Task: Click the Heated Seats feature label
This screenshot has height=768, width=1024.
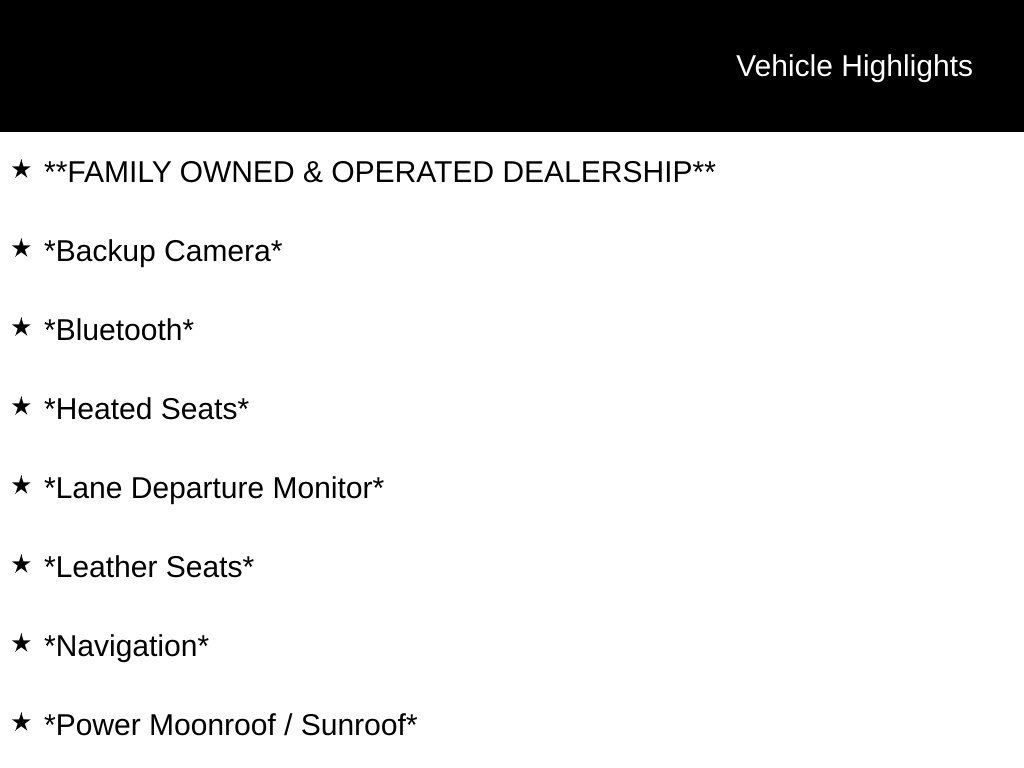Action: pyautogui.click(x=146, y=409)
